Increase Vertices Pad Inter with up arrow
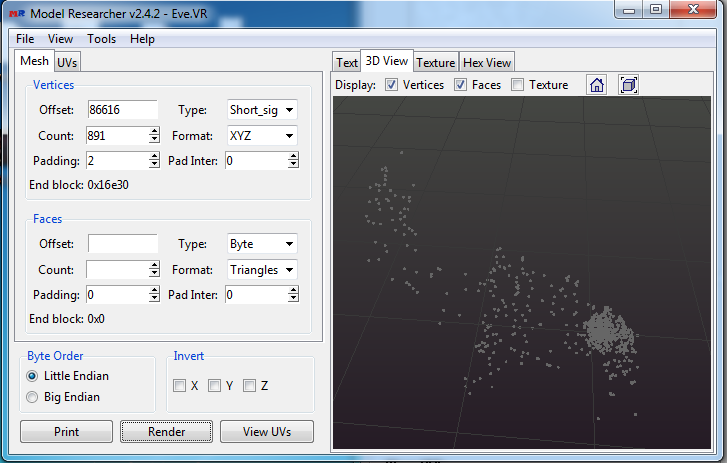 click(293, 156)
